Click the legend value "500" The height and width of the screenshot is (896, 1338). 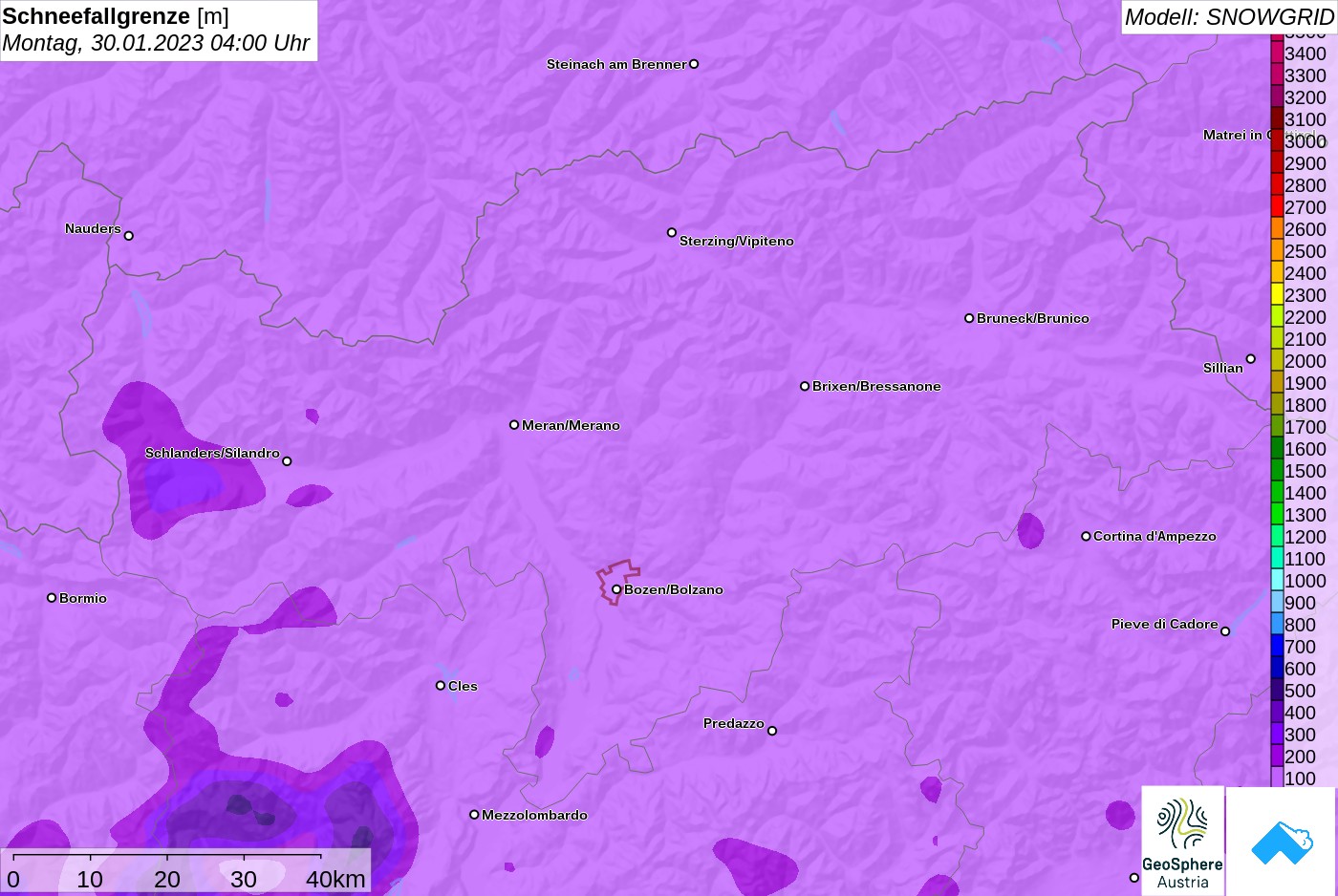[1300, 691]
